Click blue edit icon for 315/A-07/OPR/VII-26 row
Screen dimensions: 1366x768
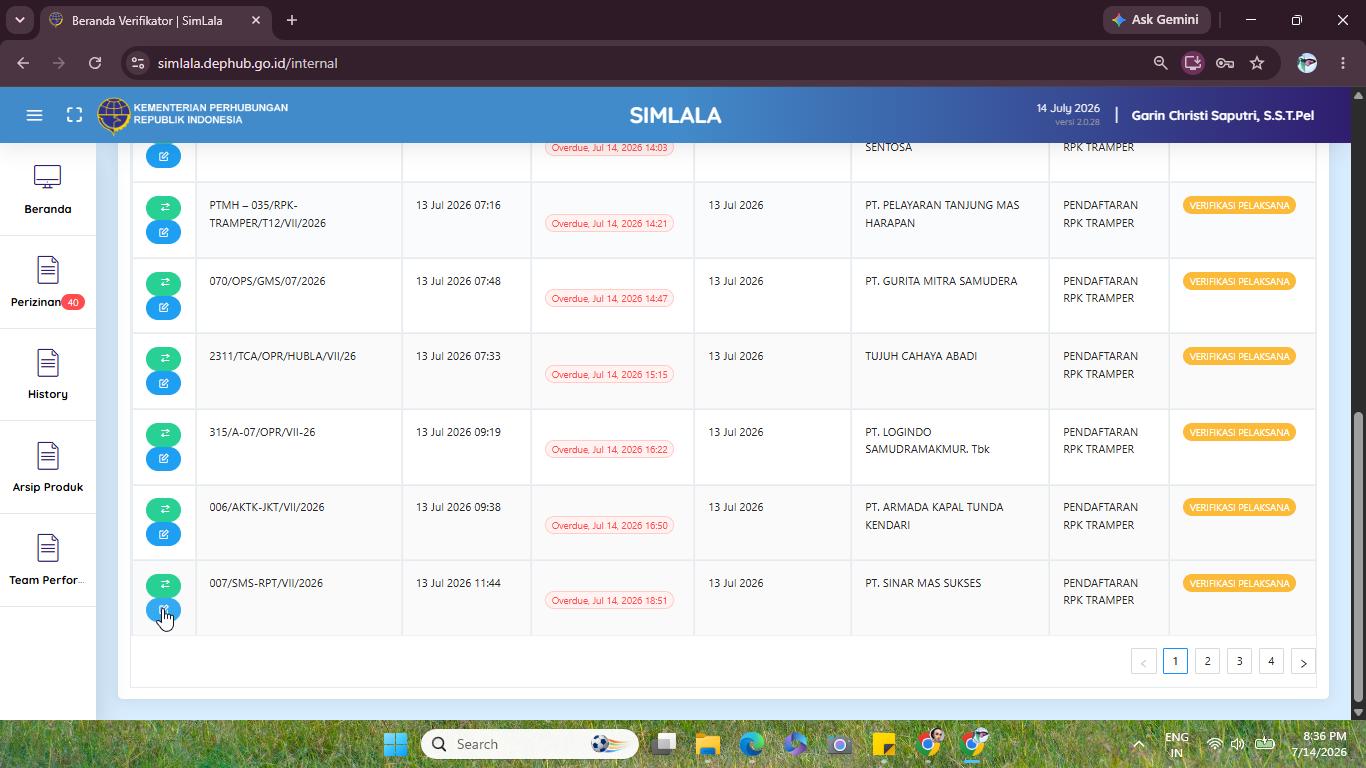(x=164, y=459)
